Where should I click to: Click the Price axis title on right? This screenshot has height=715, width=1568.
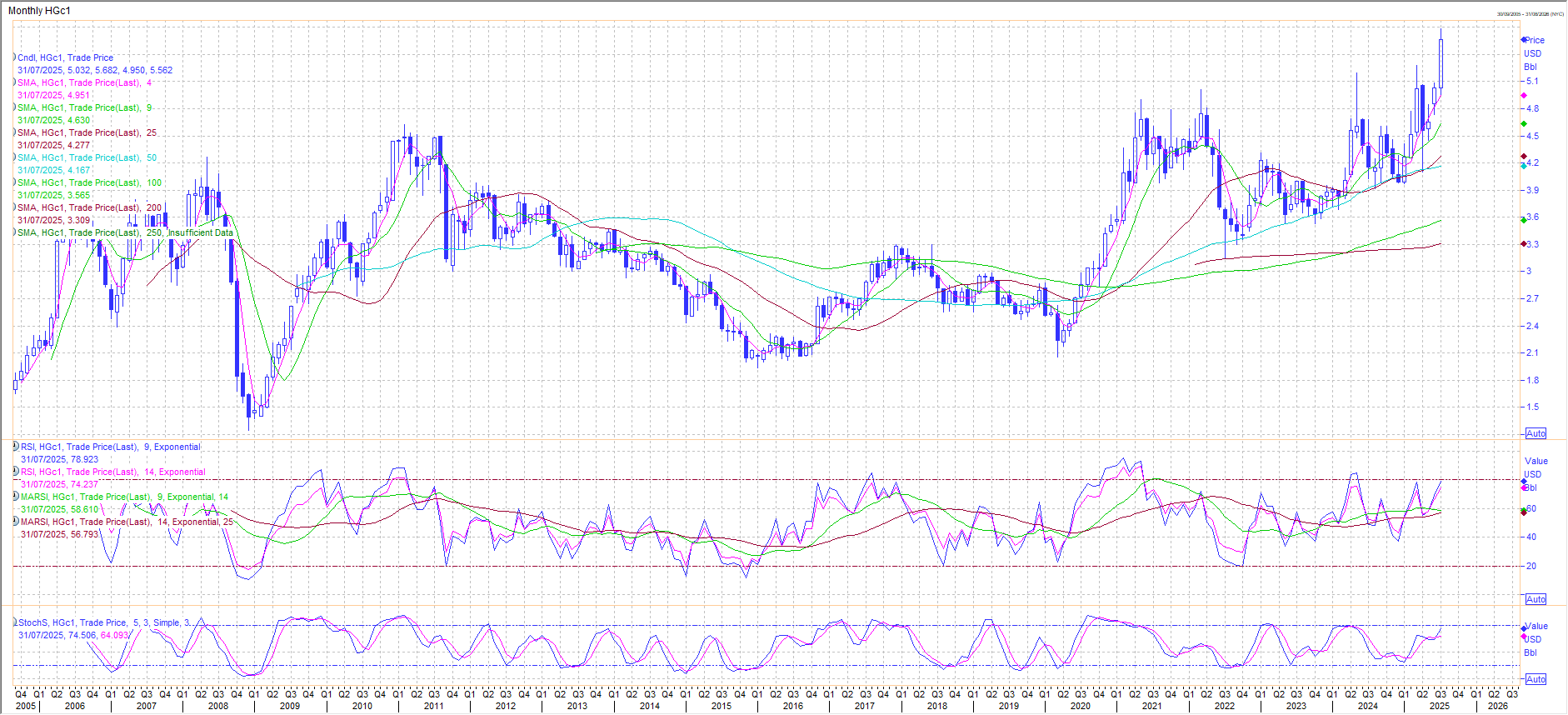(1535, 40)
